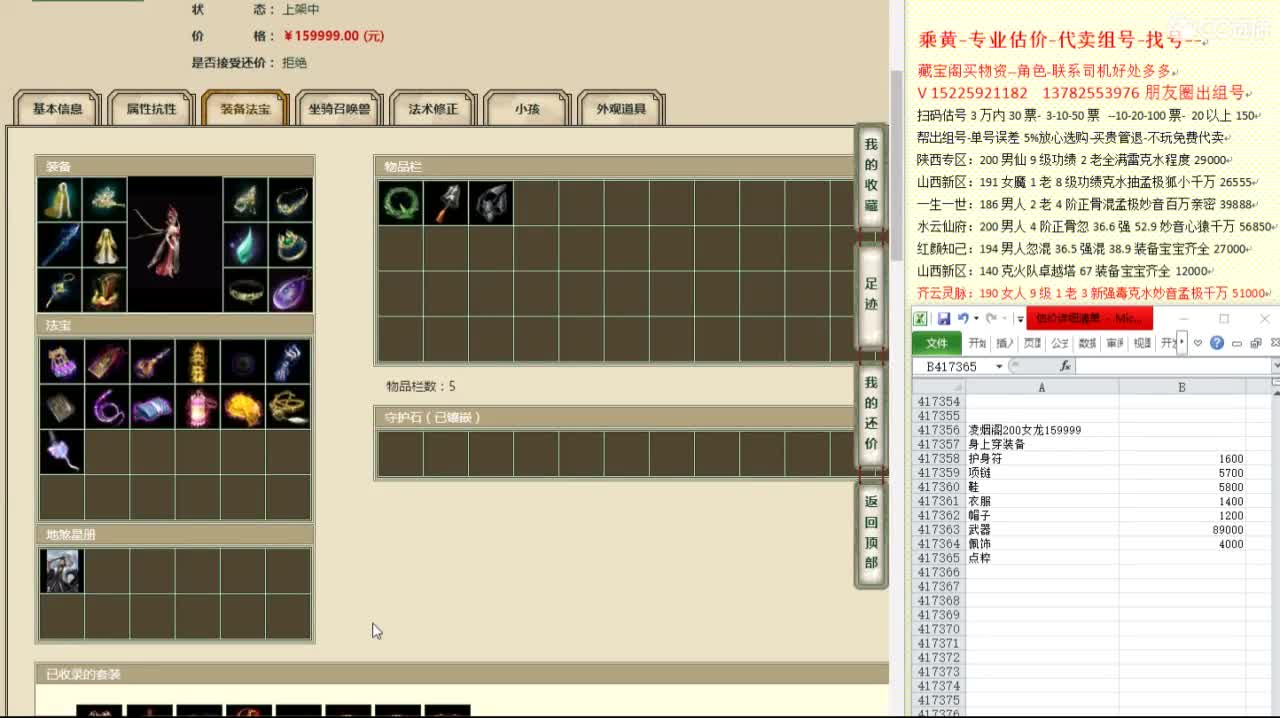Select cell 凌烟阁200女龙159999
Screen dimensions: 1280x718
click(x=1041, y=430)
